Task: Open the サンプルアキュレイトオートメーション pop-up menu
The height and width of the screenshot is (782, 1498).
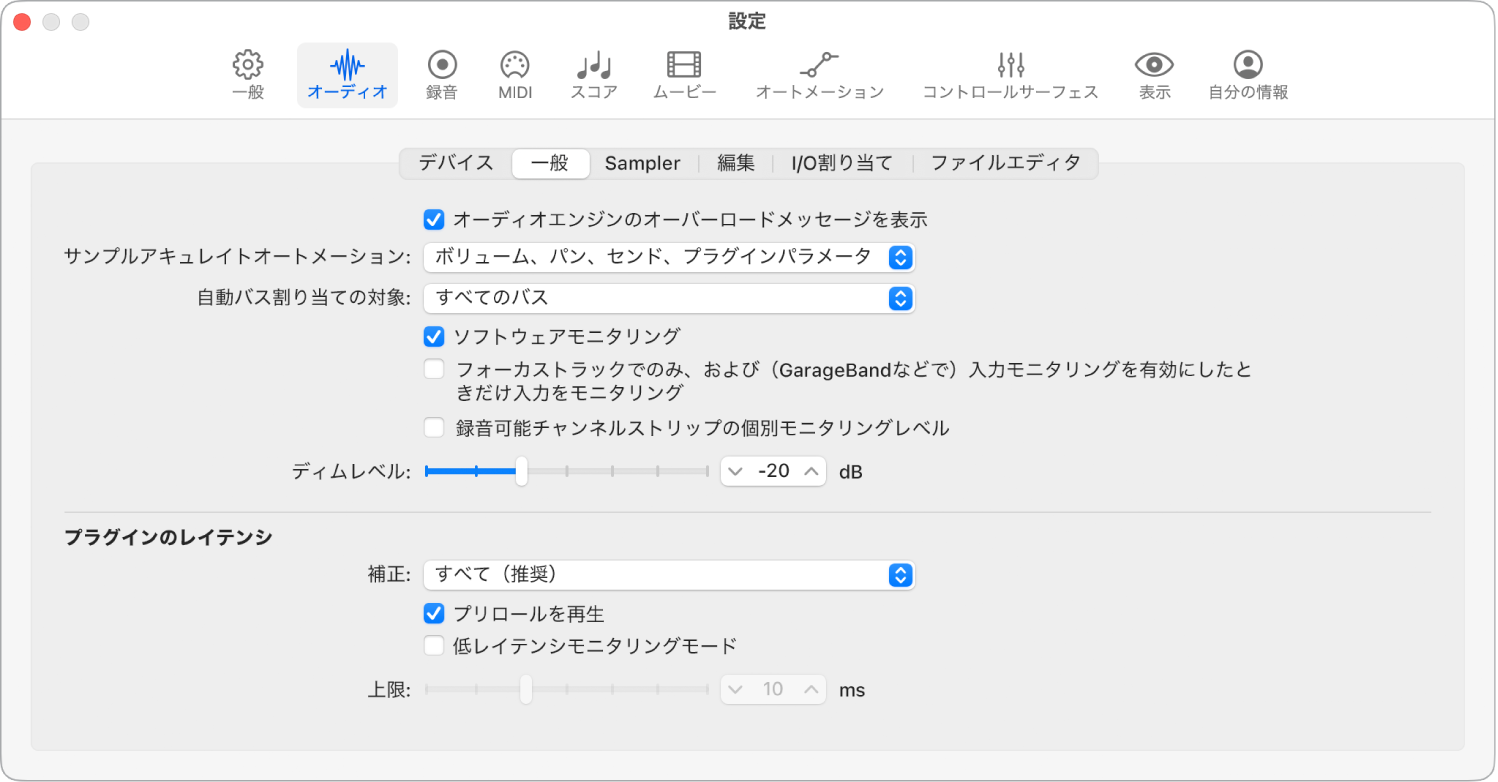Action: click(x=669, y=257)
